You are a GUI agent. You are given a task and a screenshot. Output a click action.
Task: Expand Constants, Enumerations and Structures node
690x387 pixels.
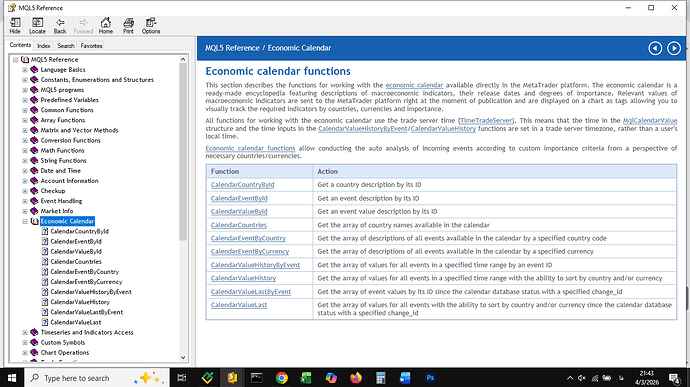tap(25, 80)
